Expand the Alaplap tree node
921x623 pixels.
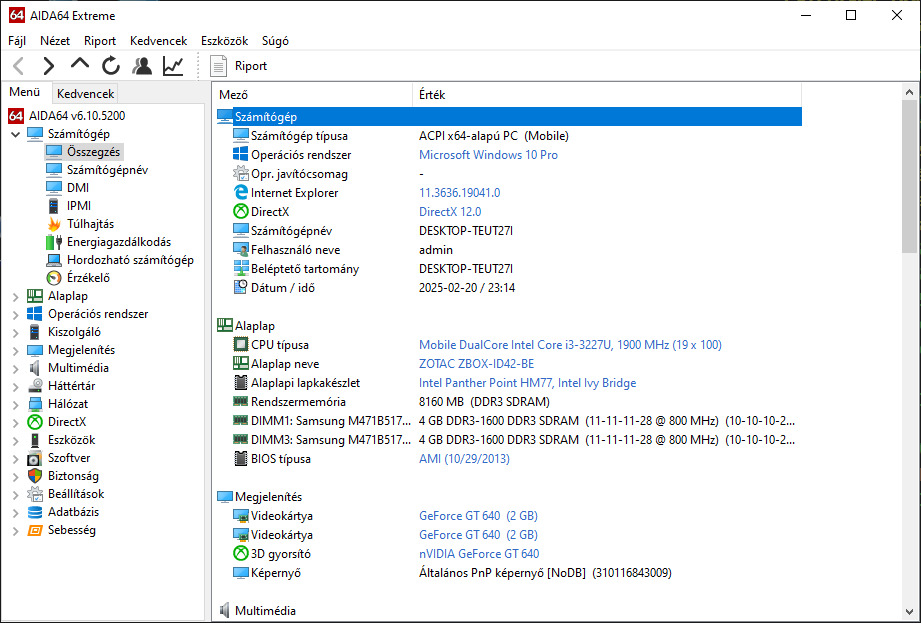point(15,296)
